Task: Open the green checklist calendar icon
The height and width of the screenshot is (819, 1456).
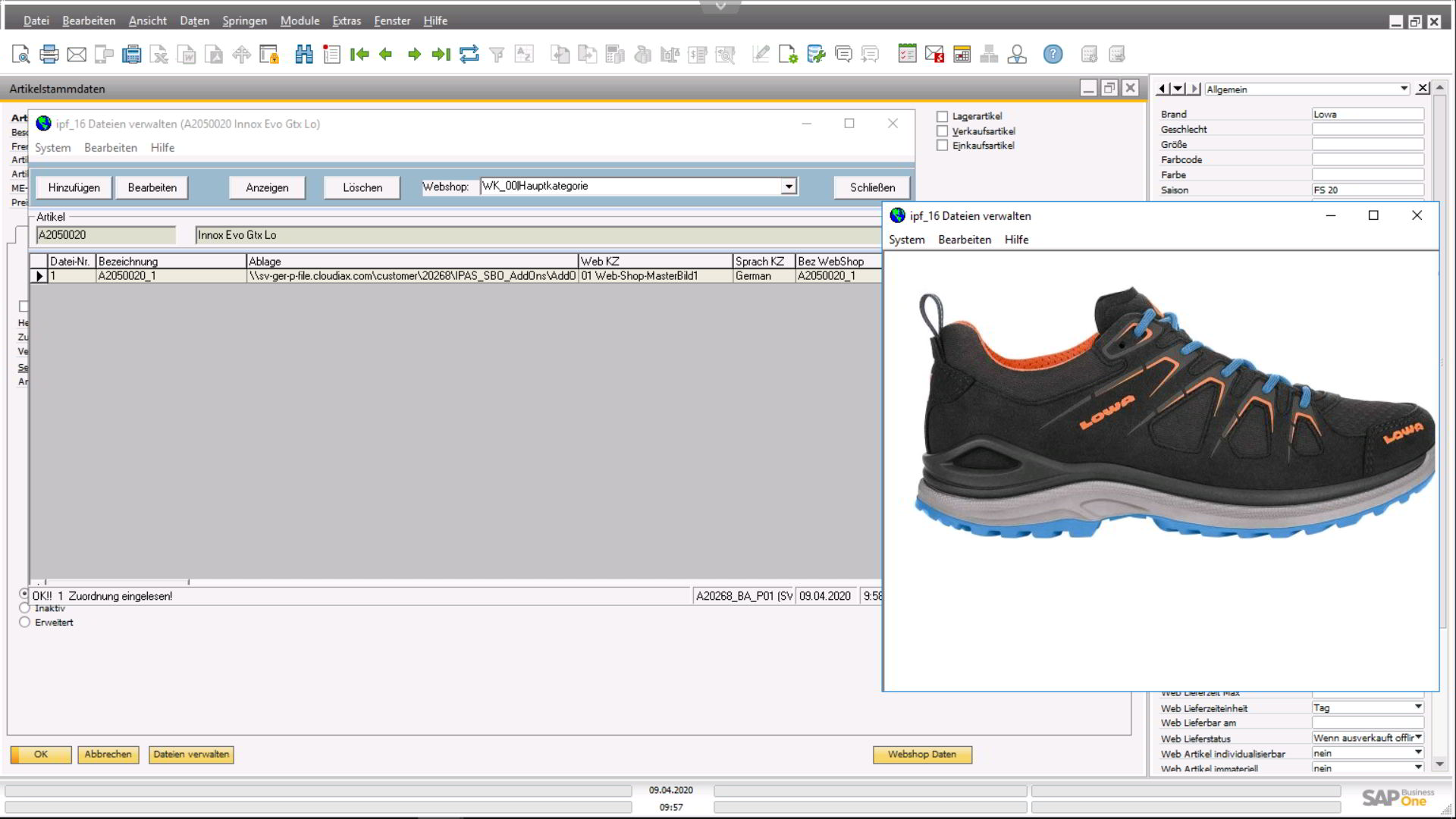Action: (907, 55)
